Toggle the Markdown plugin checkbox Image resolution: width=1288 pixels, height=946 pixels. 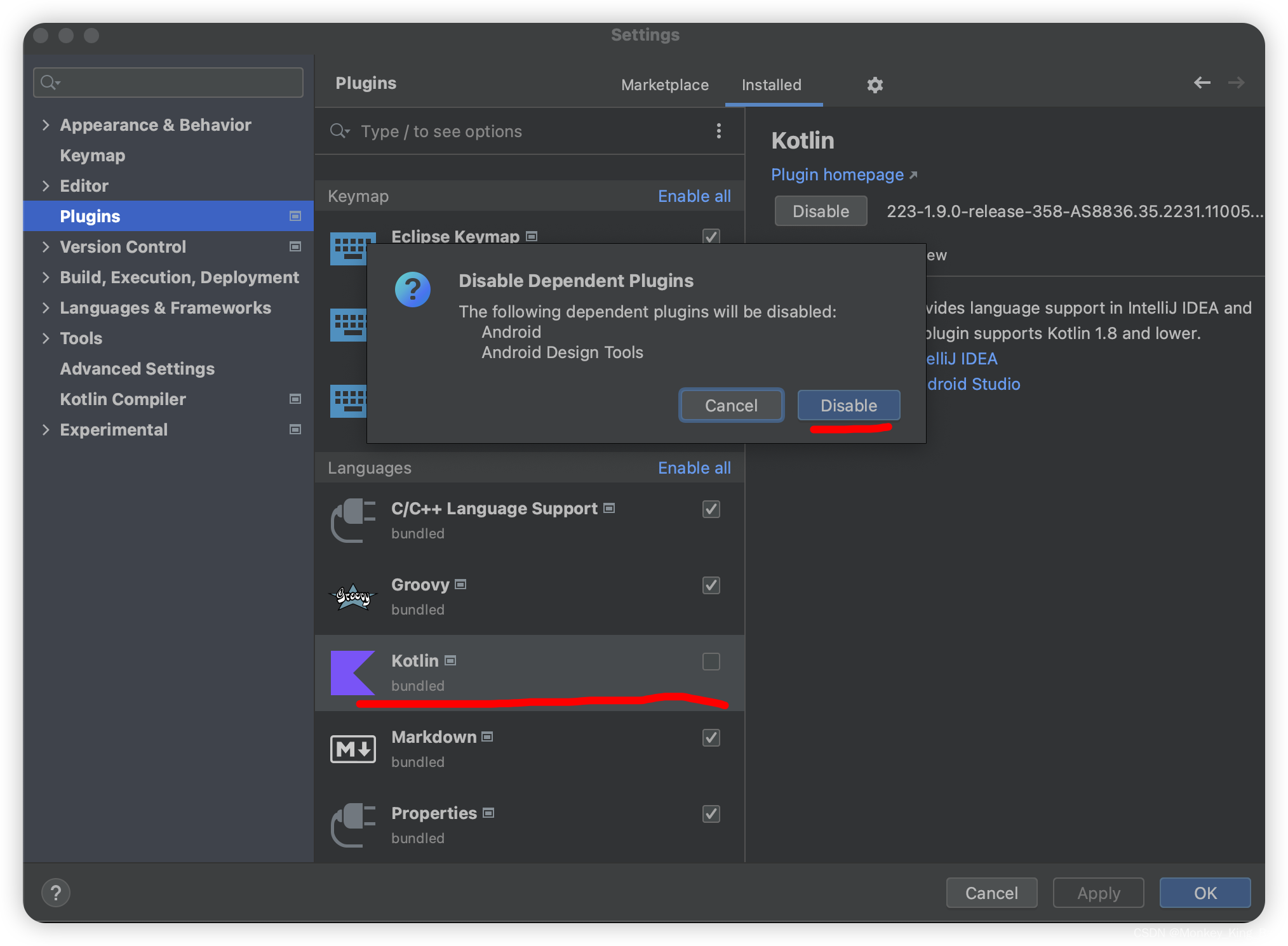711,738
